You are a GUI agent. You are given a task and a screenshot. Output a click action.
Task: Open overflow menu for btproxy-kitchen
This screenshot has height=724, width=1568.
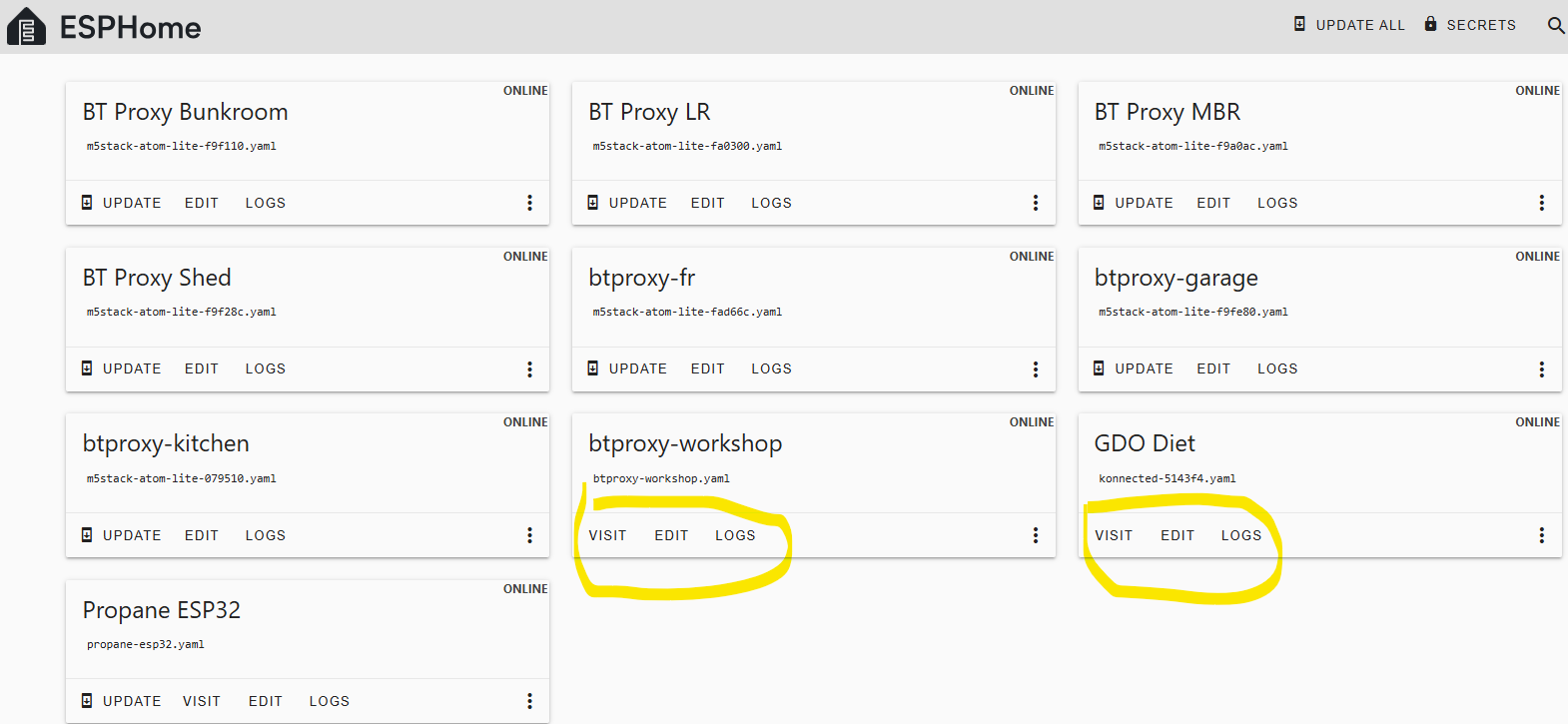[529, 535]
